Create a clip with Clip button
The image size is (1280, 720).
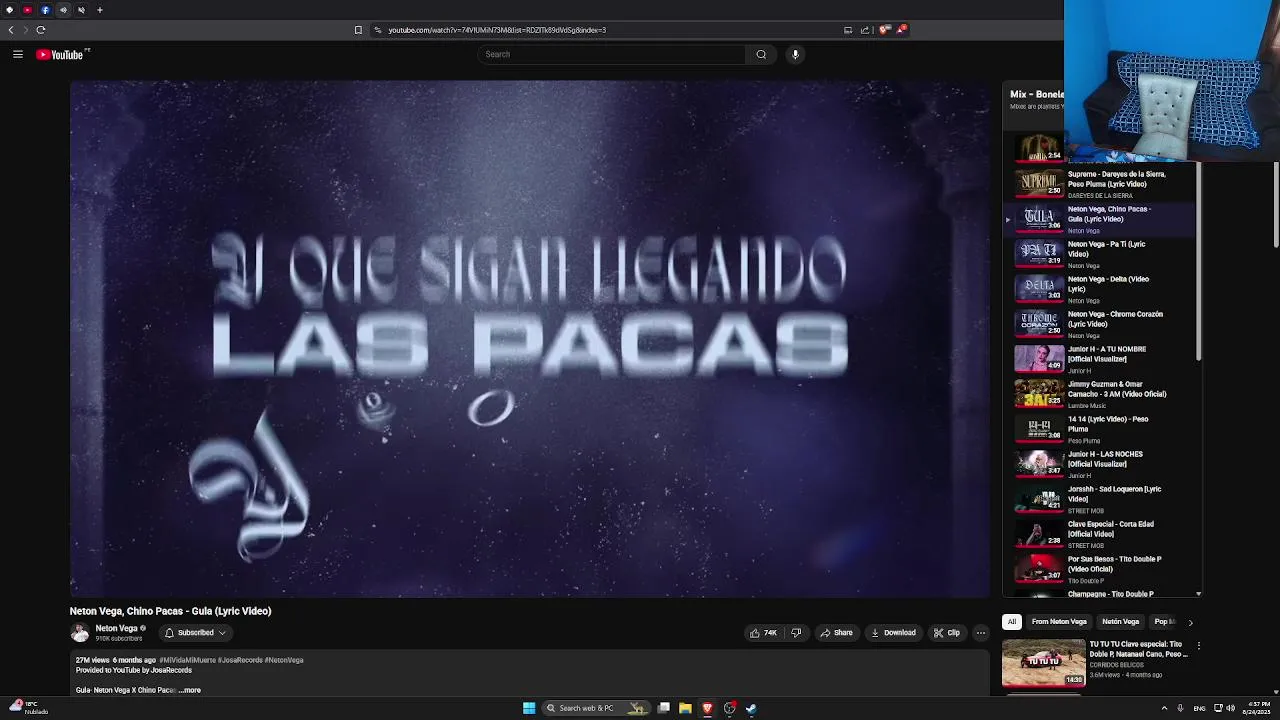click(x=947, y=633)
